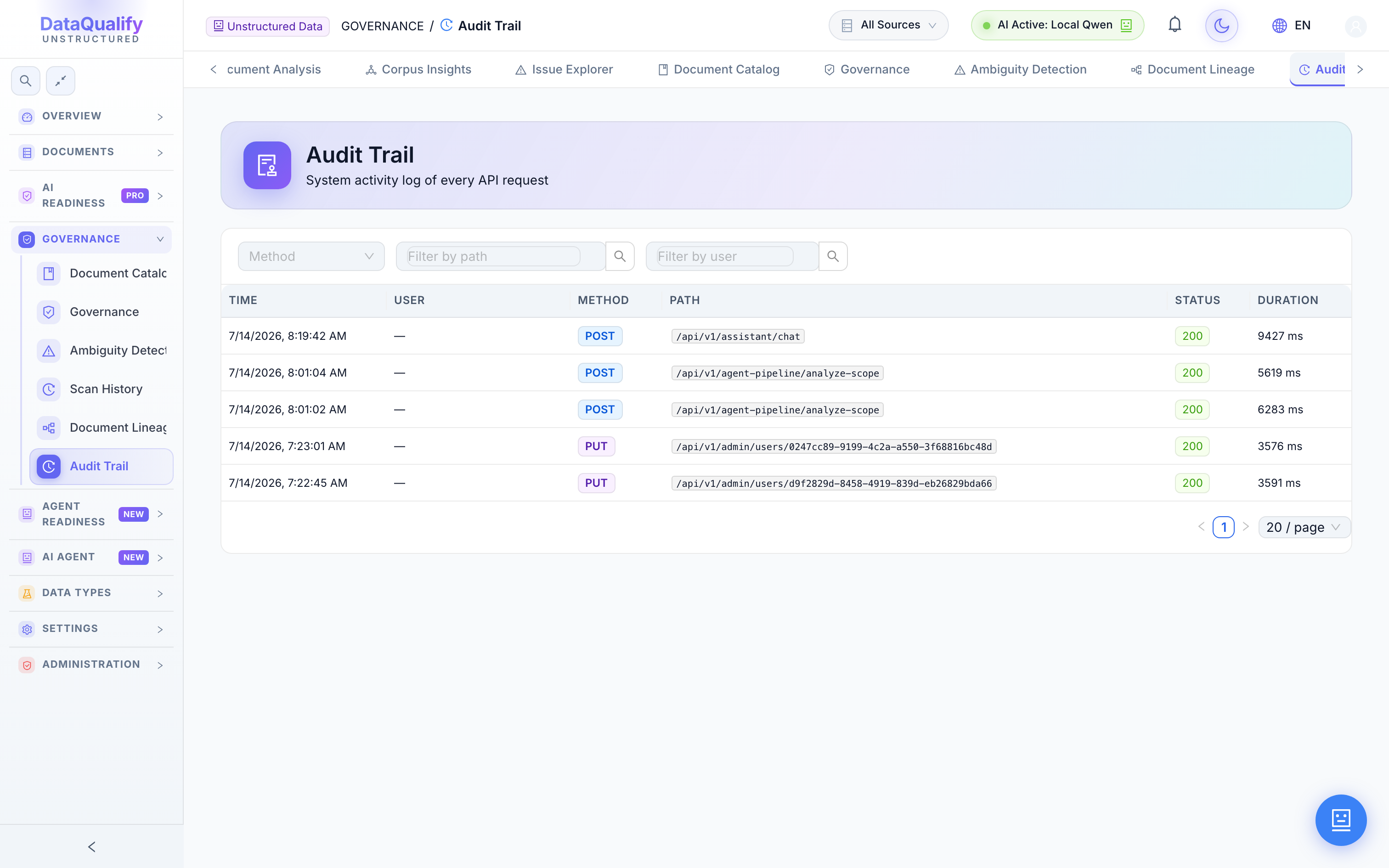
Task: Open the user avatar menu
Action: (x=1356, y=26)
